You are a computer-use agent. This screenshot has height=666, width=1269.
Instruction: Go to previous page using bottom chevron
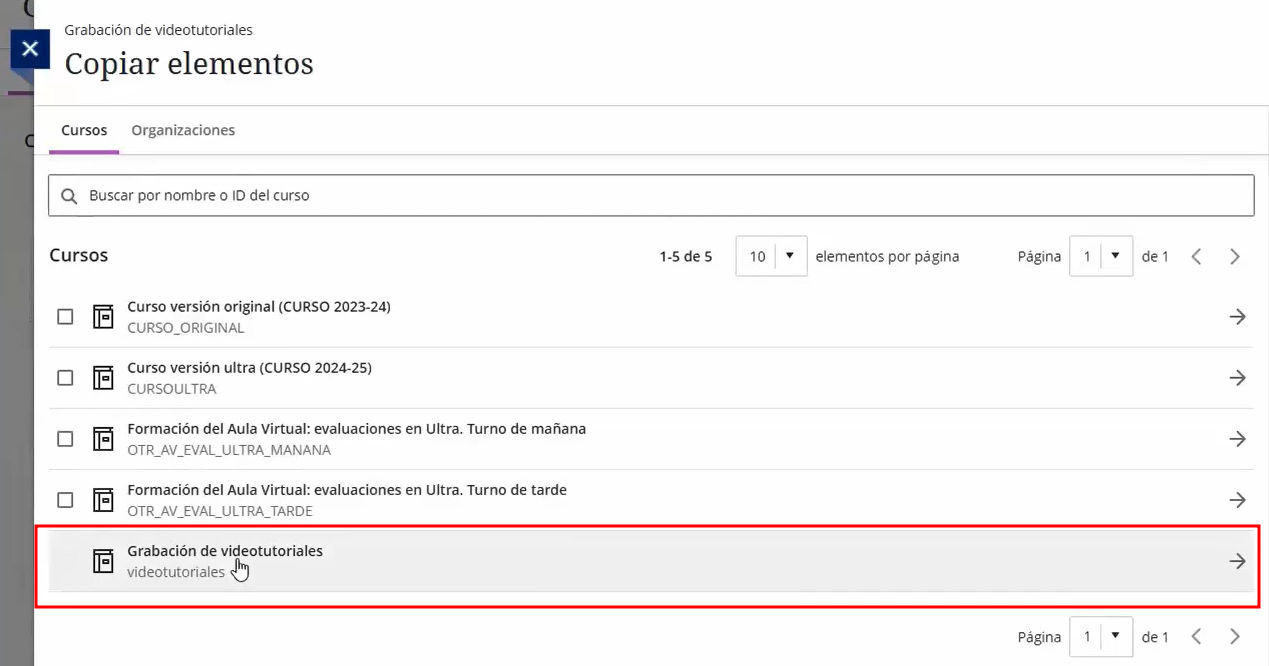click(1196, 636)
